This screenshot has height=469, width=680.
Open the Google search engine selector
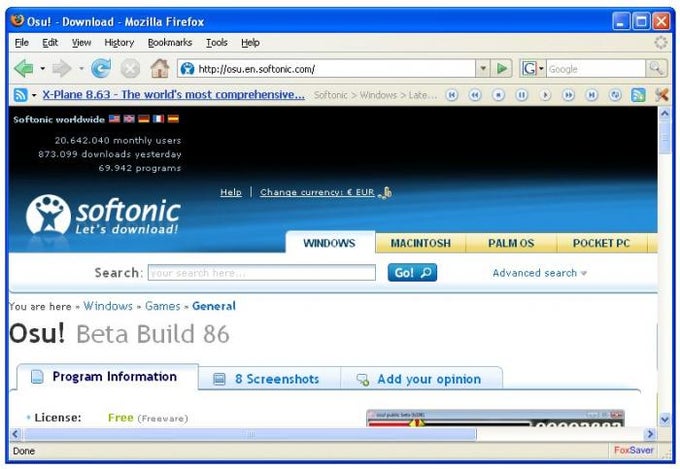(533, 69)
